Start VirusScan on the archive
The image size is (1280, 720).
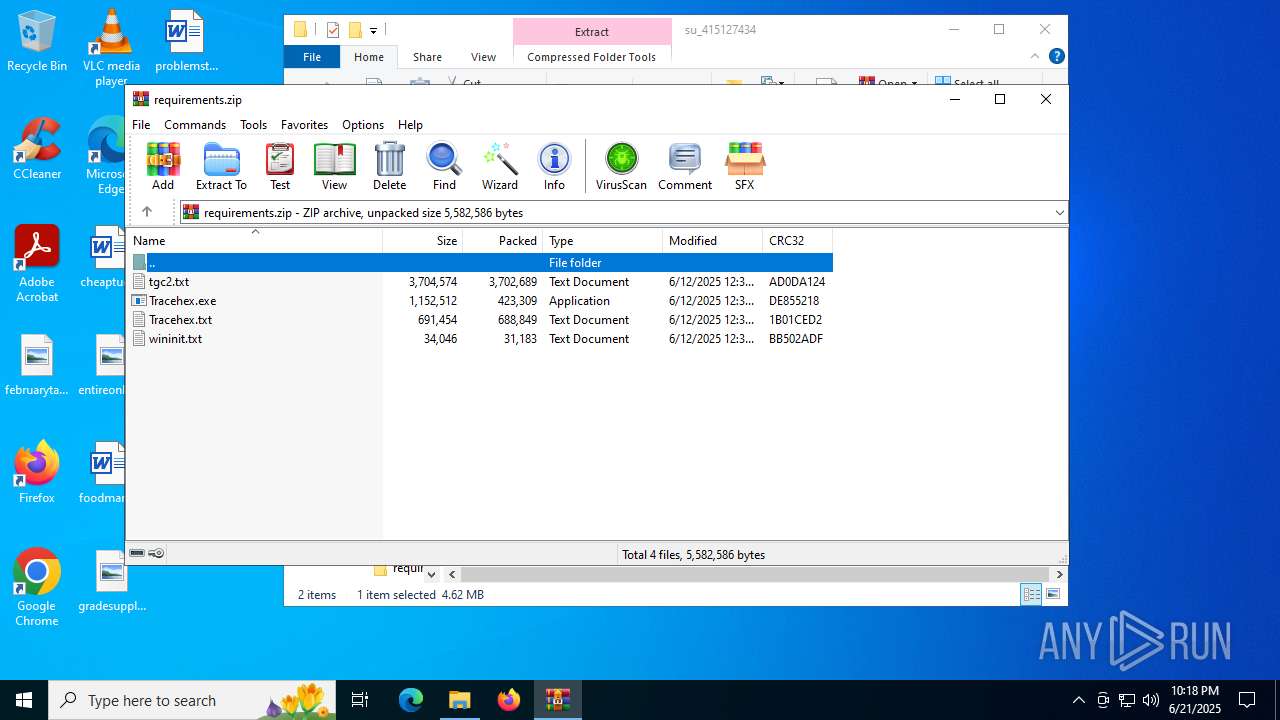pyautogui.click(x=621, y=166)
